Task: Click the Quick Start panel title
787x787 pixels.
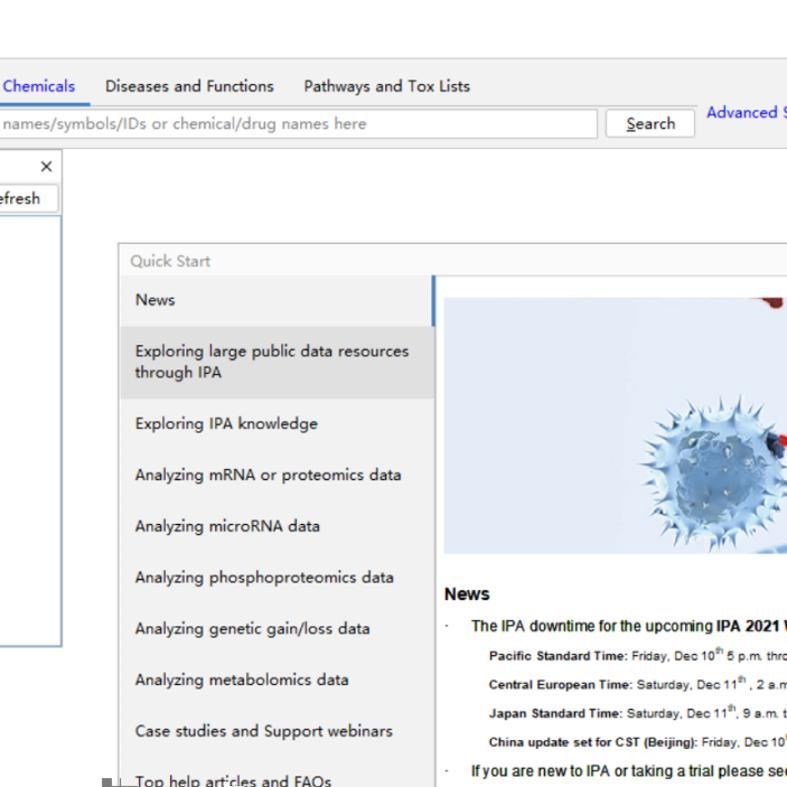Action: (170, 261)
